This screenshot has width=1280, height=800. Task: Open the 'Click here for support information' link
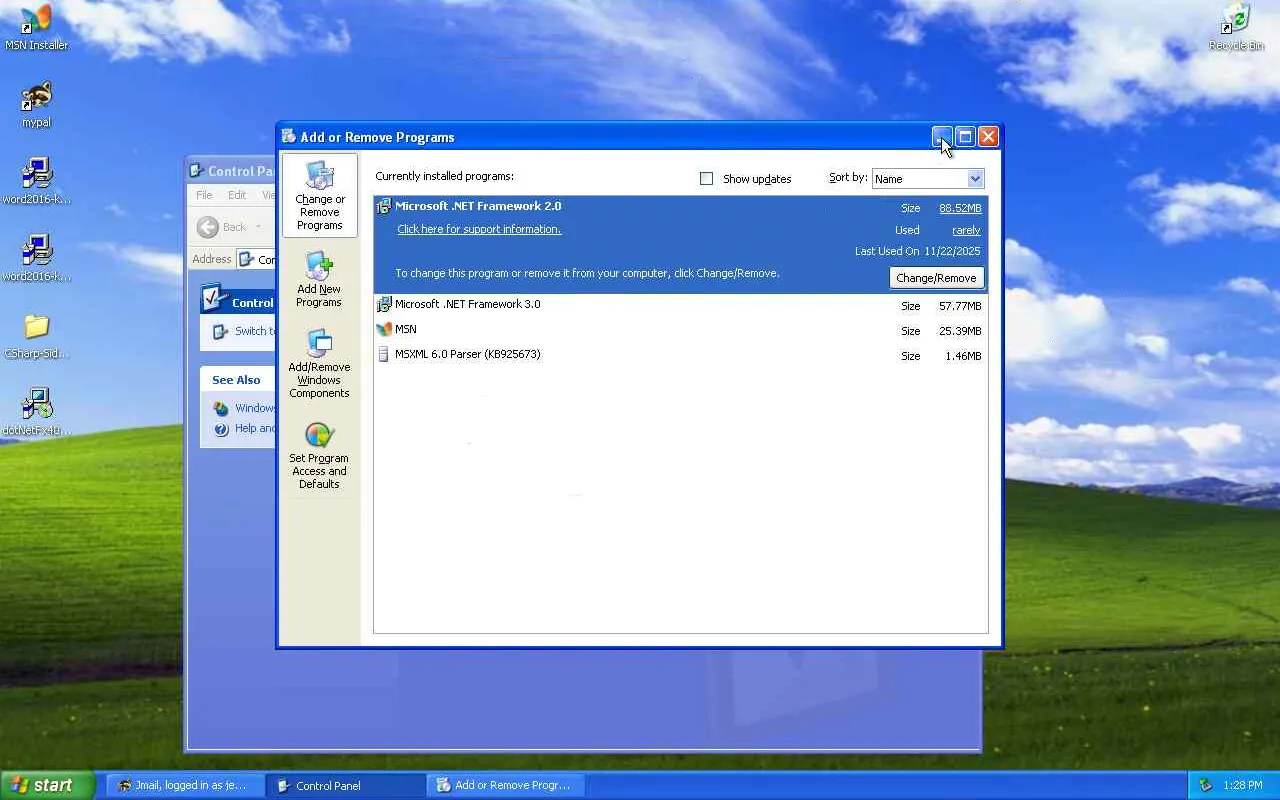pyautogui.click(x=479, y=229)
